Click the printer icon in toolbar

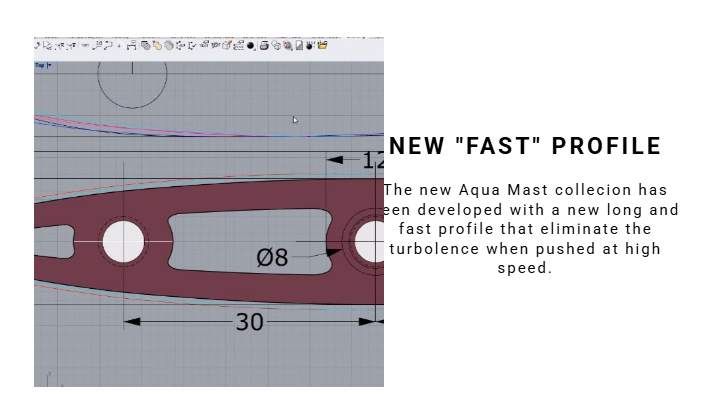pos(264,45)
